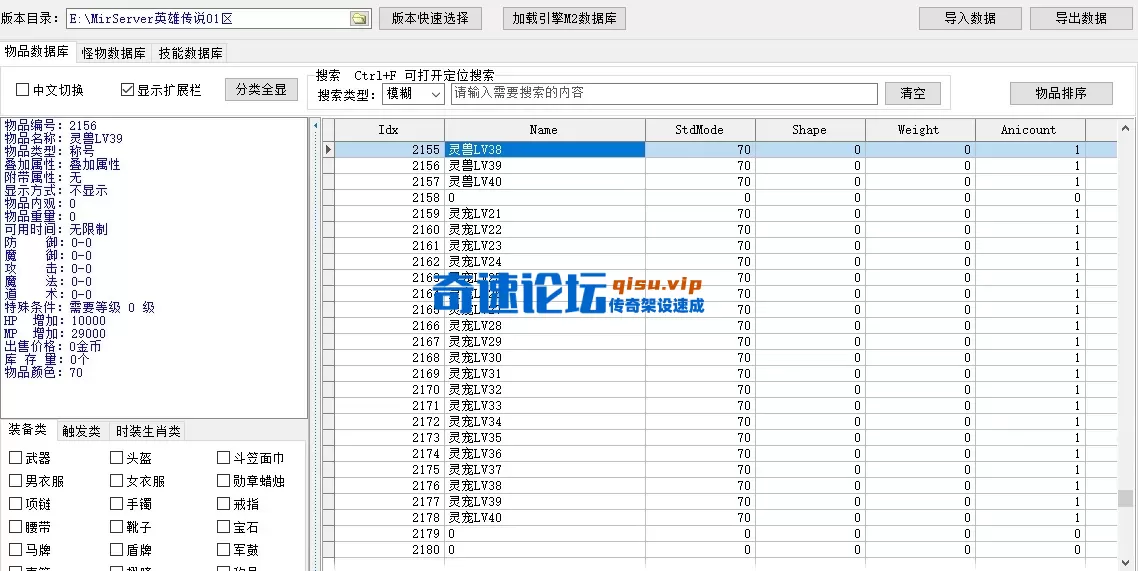Select the 灵兽LV39 row name
This screenshot has height=571, width=1138.
pos(544,165)
